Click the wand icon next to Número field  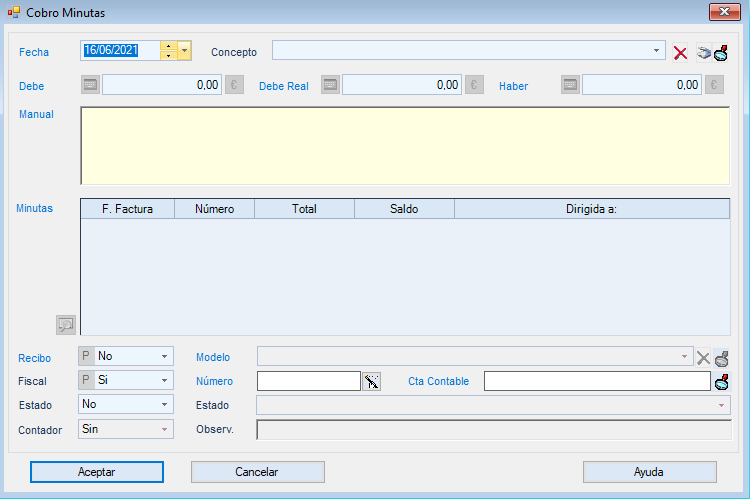coord(372,381)
